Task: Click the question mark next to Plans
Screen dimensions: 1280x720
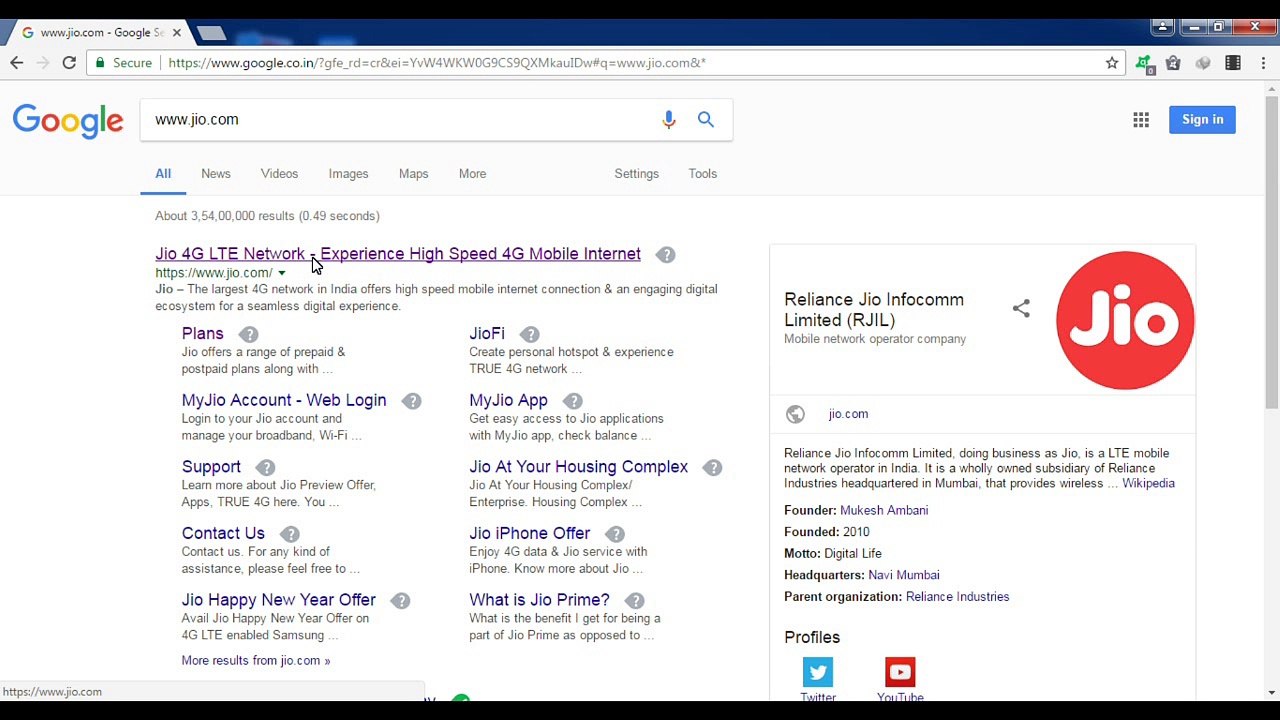Action: tap(249, 334)
